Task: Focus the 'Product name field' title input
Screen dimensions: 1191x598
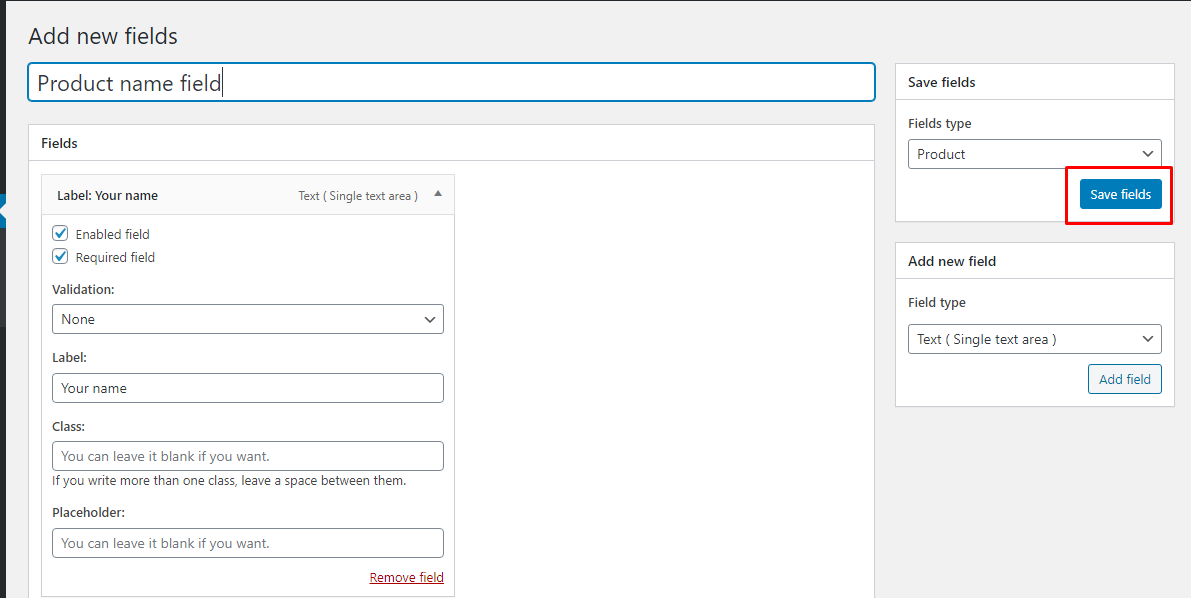Action: coord(450,83)
